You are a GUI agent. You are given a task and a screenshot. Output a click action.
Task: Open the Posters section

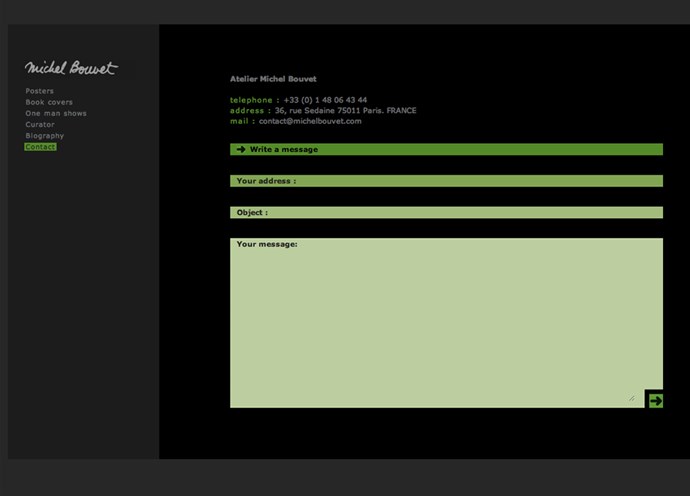click(40, 91)
